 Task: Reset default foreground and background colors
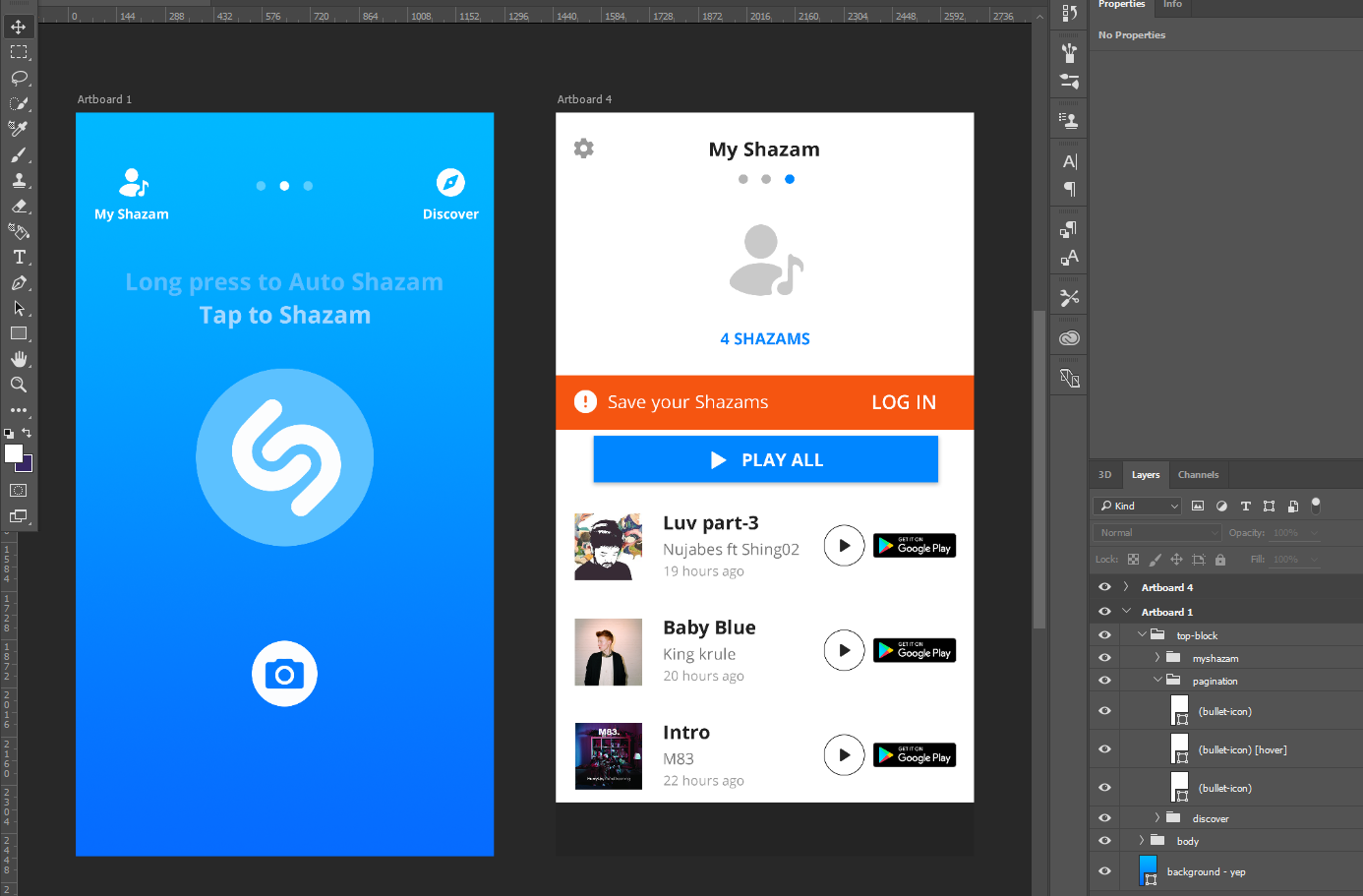click(9, 433)
